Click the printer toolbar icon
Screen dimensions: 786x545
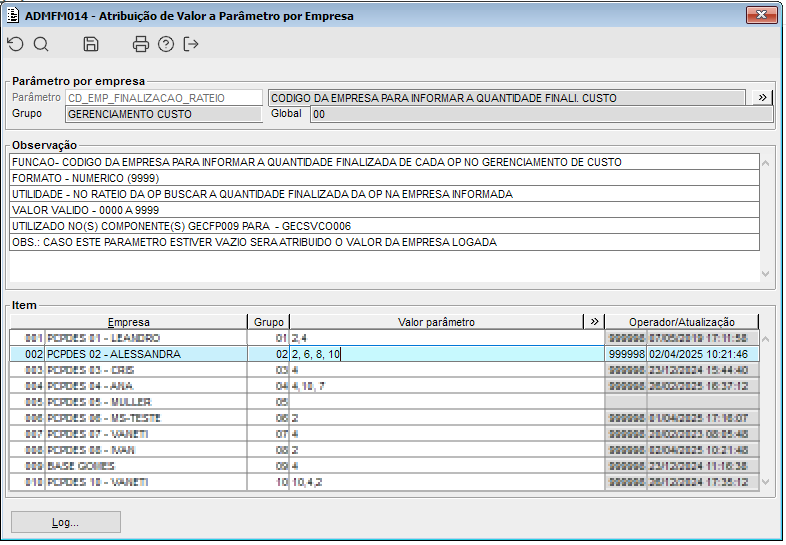click(x=141, y=44)
